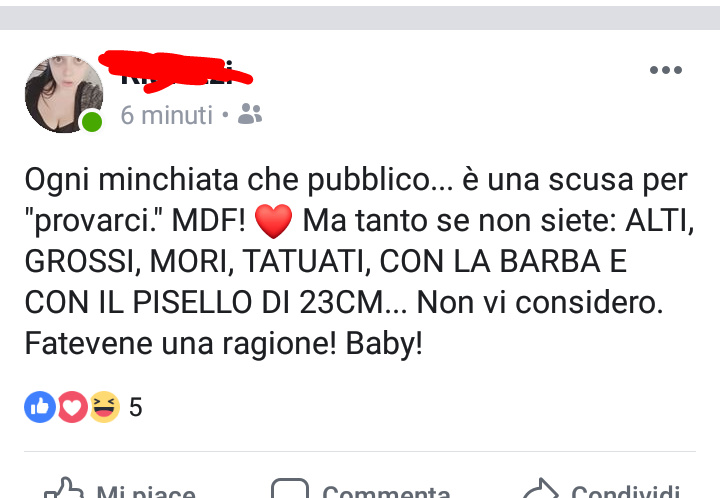The width and height of the screenshot is (720, 498).
Task: Click the share arrow icon
Action: (540, 488)
